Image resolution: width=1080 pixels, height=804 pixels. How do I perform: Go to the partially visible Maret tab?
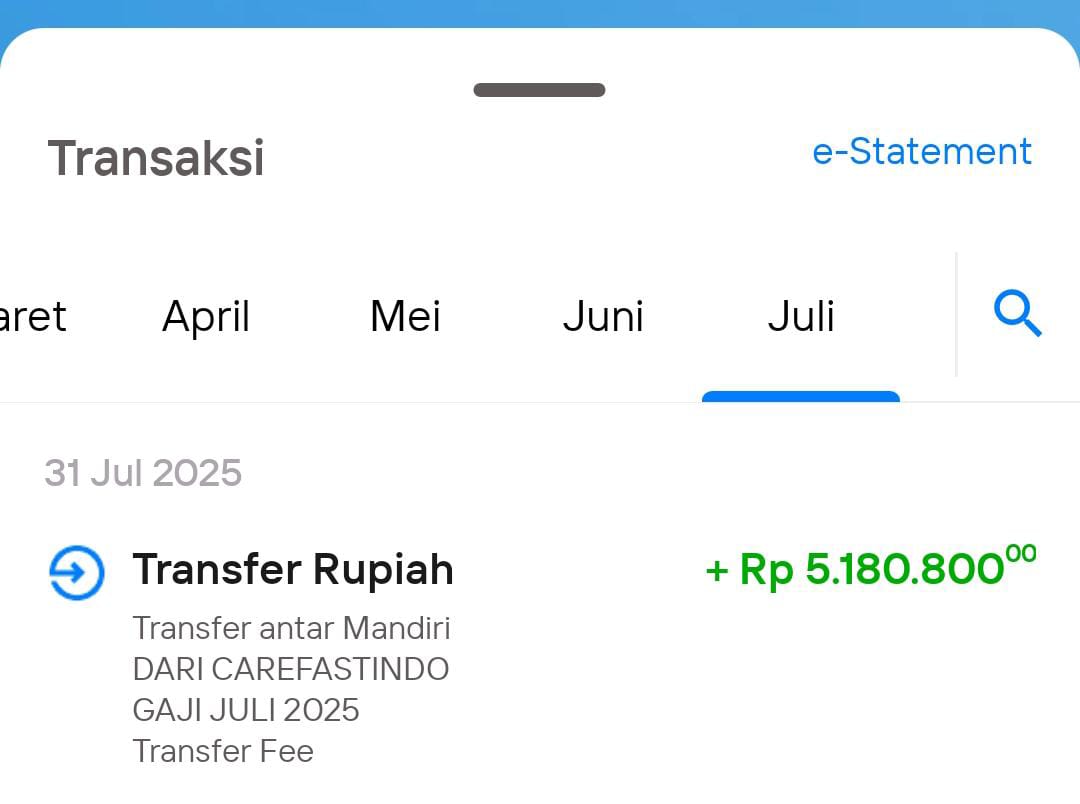pos(33,317)
